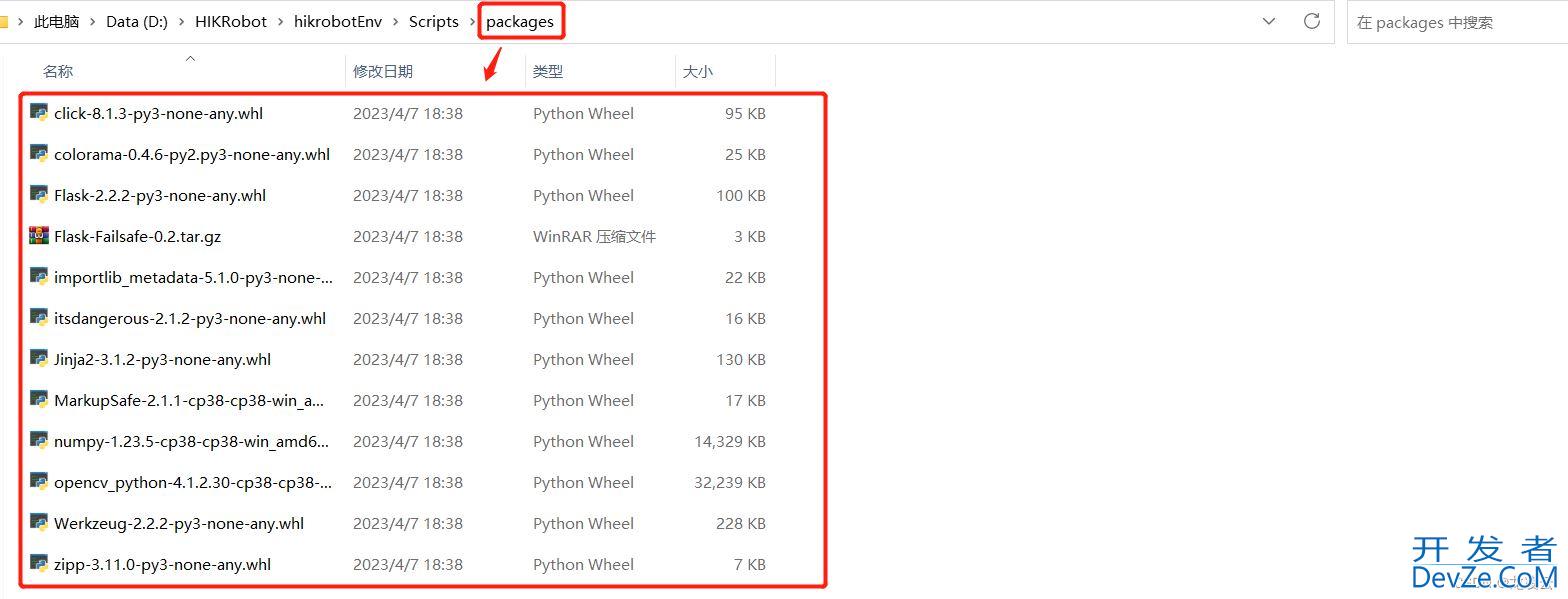Click the WinRAR 压缩文件 type cell
This screenshot has height=599, width=1568.
tap(595, 236)
